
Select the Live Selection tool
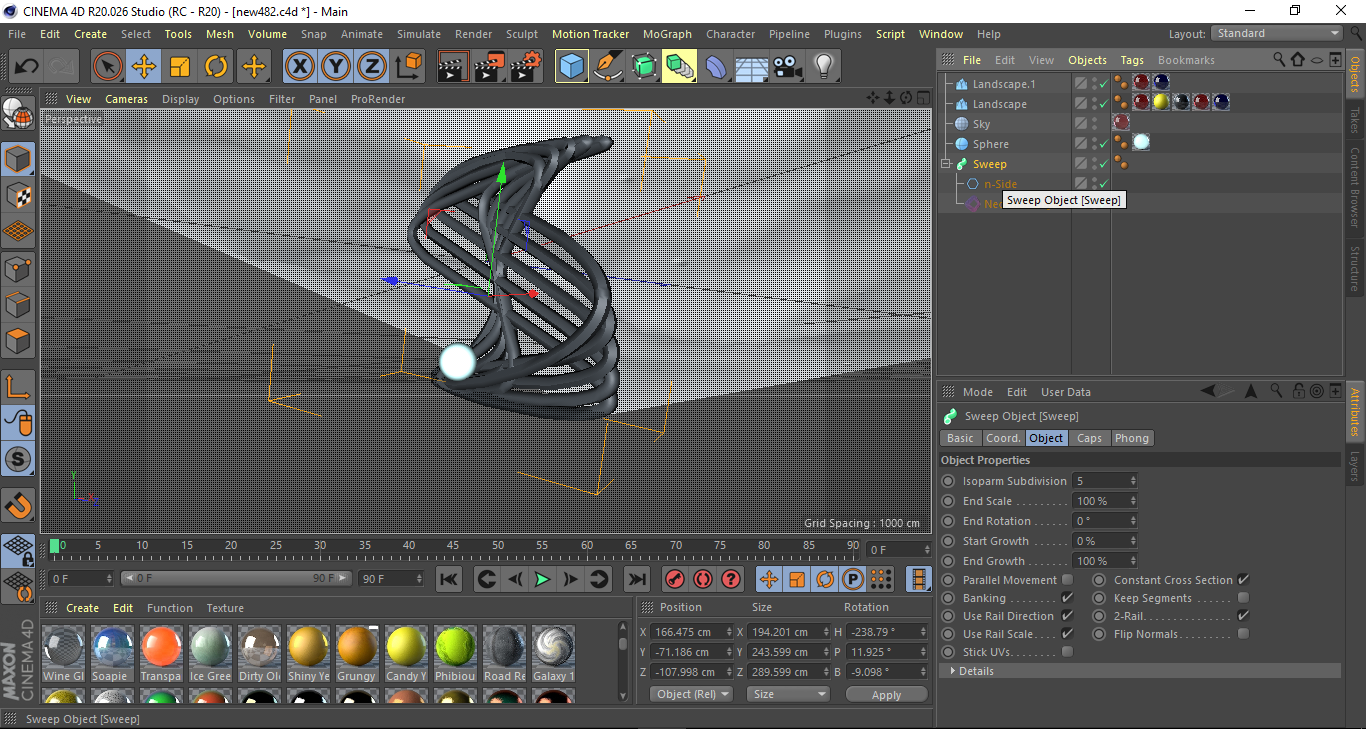click(108, 67)
